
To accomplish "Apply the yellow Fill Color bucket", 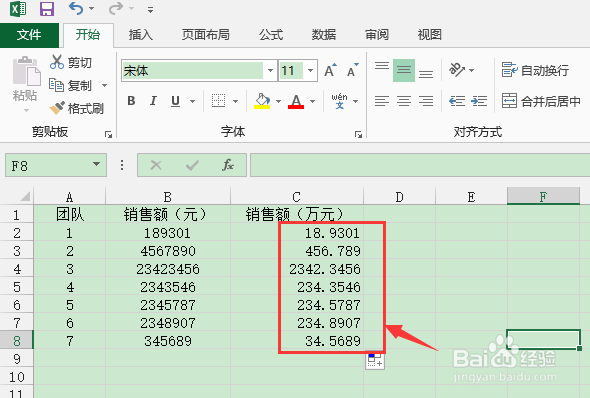I will point(262,101).
